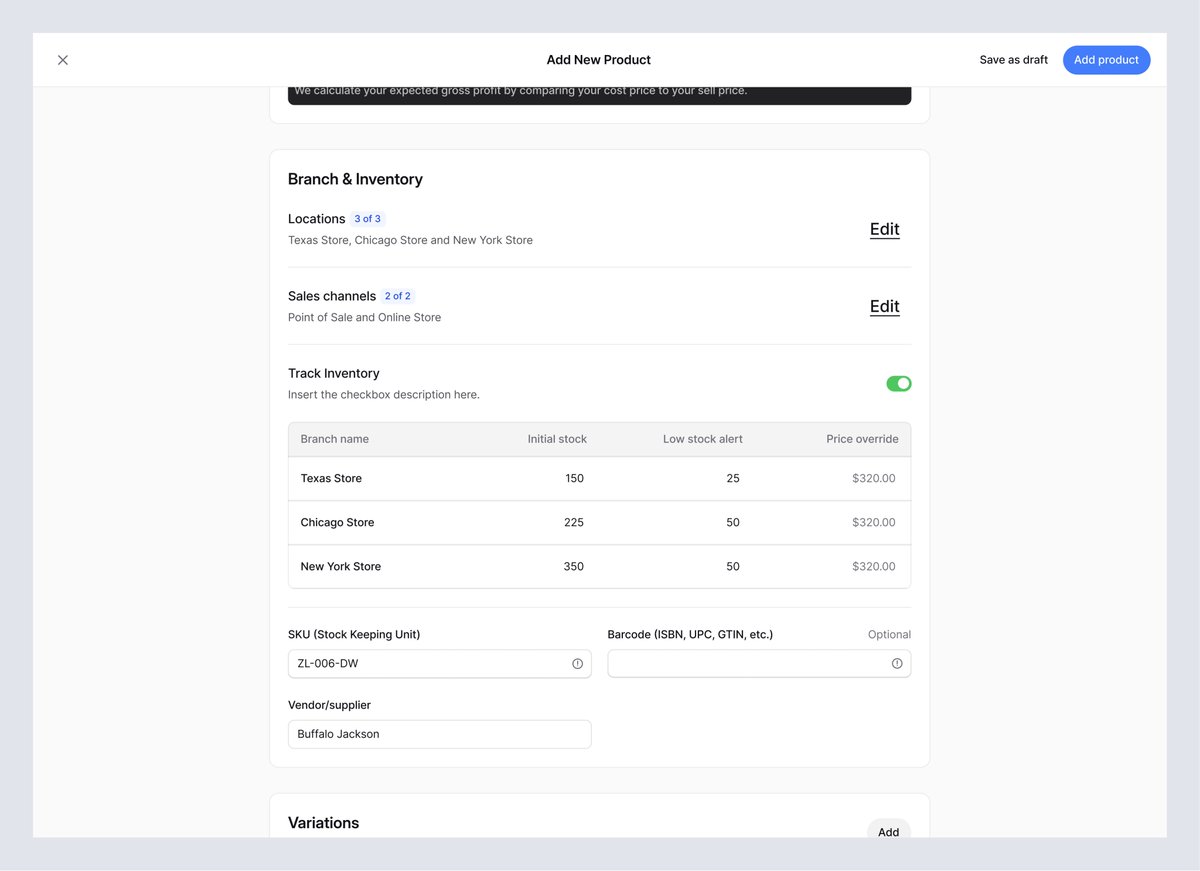
Task: Click the Texas Store branch name
Action: coord(331,479)
